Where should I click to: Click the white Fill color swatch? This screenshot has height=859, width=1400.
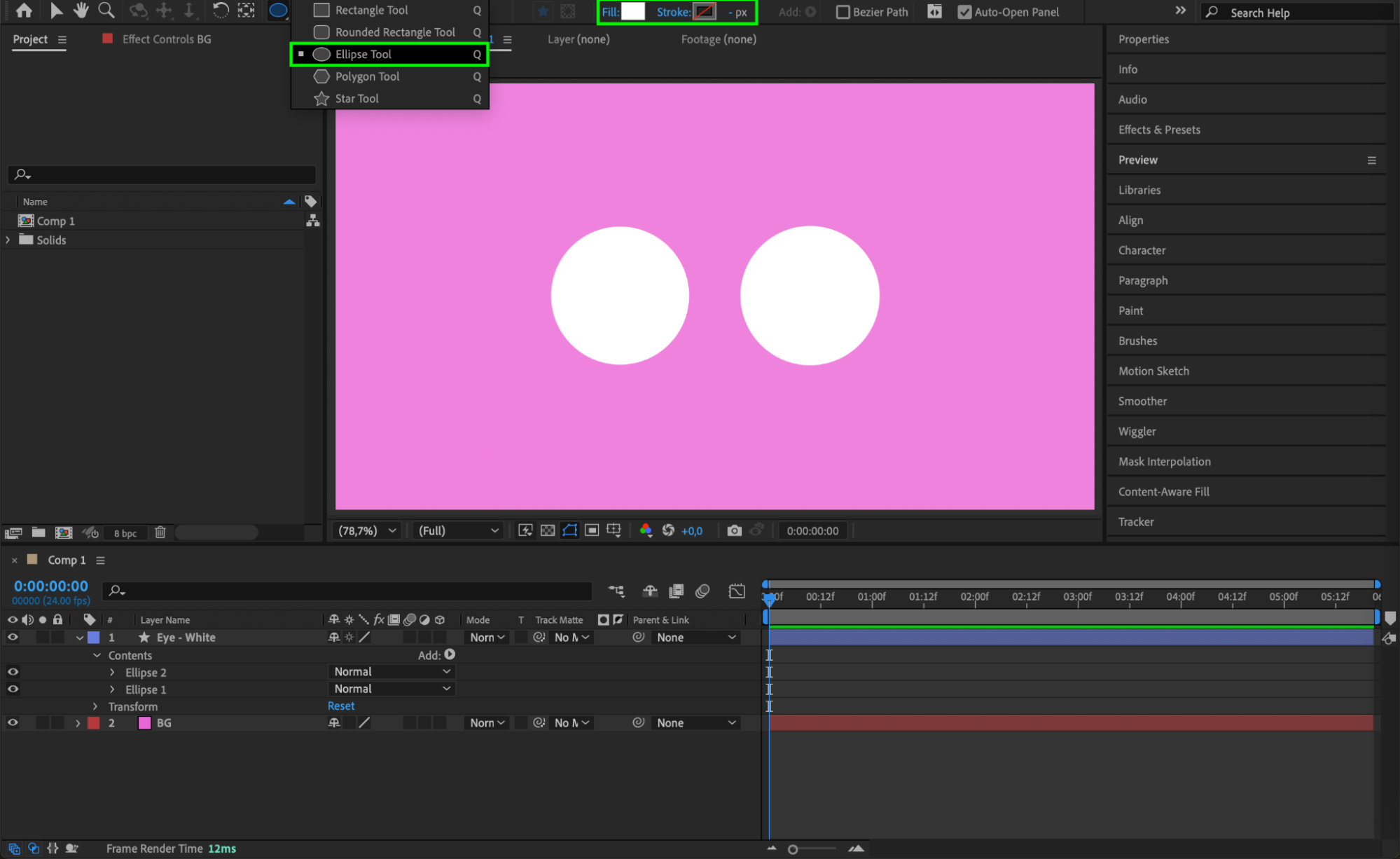pos(632,12)
